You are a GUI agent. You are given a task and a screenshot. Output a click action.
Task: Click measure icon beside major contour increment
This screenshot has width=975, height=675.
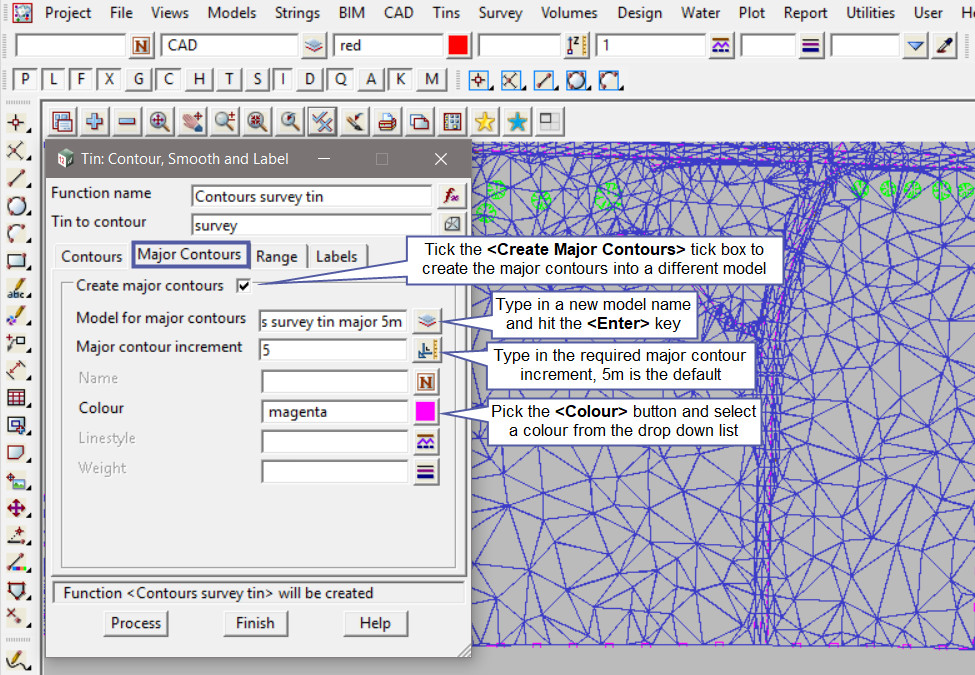pyautogui.click(x=427, y=350)
